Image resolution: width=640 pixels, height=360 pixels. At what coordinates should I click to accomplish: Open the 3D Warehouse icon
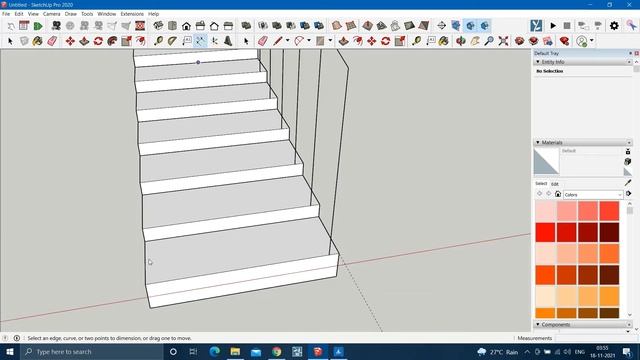click(519, 41)
